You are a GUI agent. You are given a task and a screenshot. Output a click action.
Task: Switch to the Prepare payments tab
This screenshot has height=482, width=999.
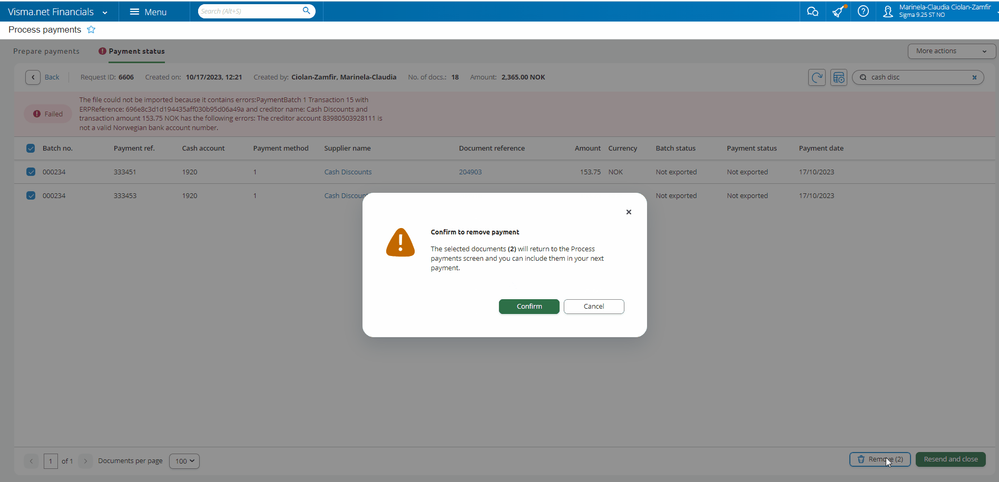(47, 51)
